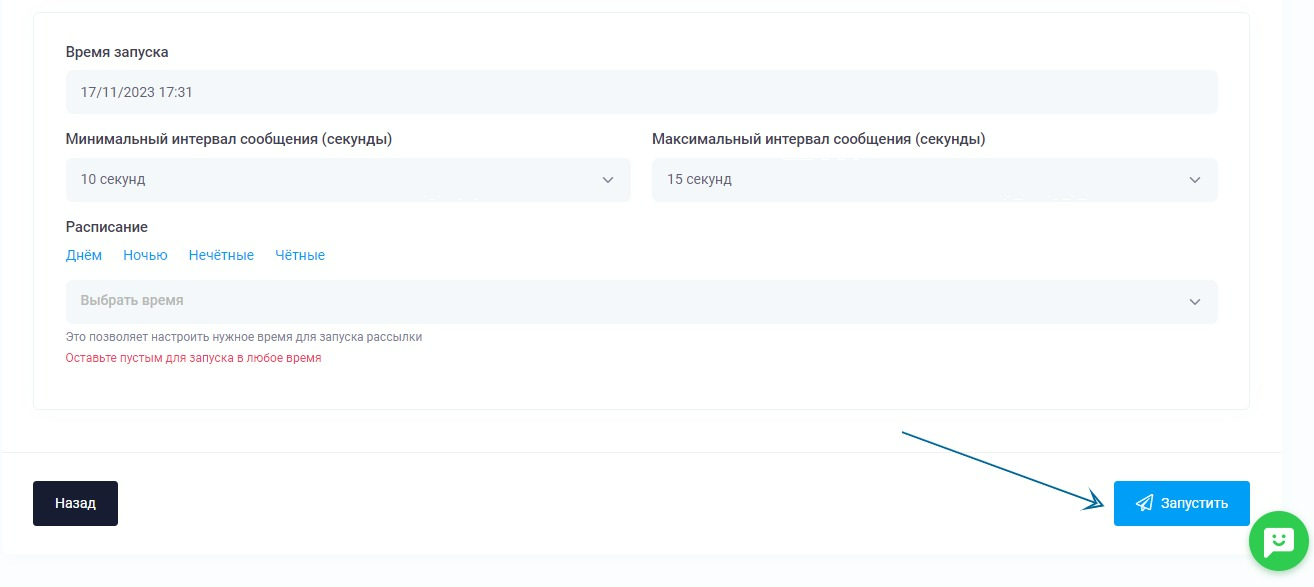The height and width of the screenshot is (587, 1314).
Task: Click the launch time field 17/11/2023 17:31
Action: tap(641, 92)
